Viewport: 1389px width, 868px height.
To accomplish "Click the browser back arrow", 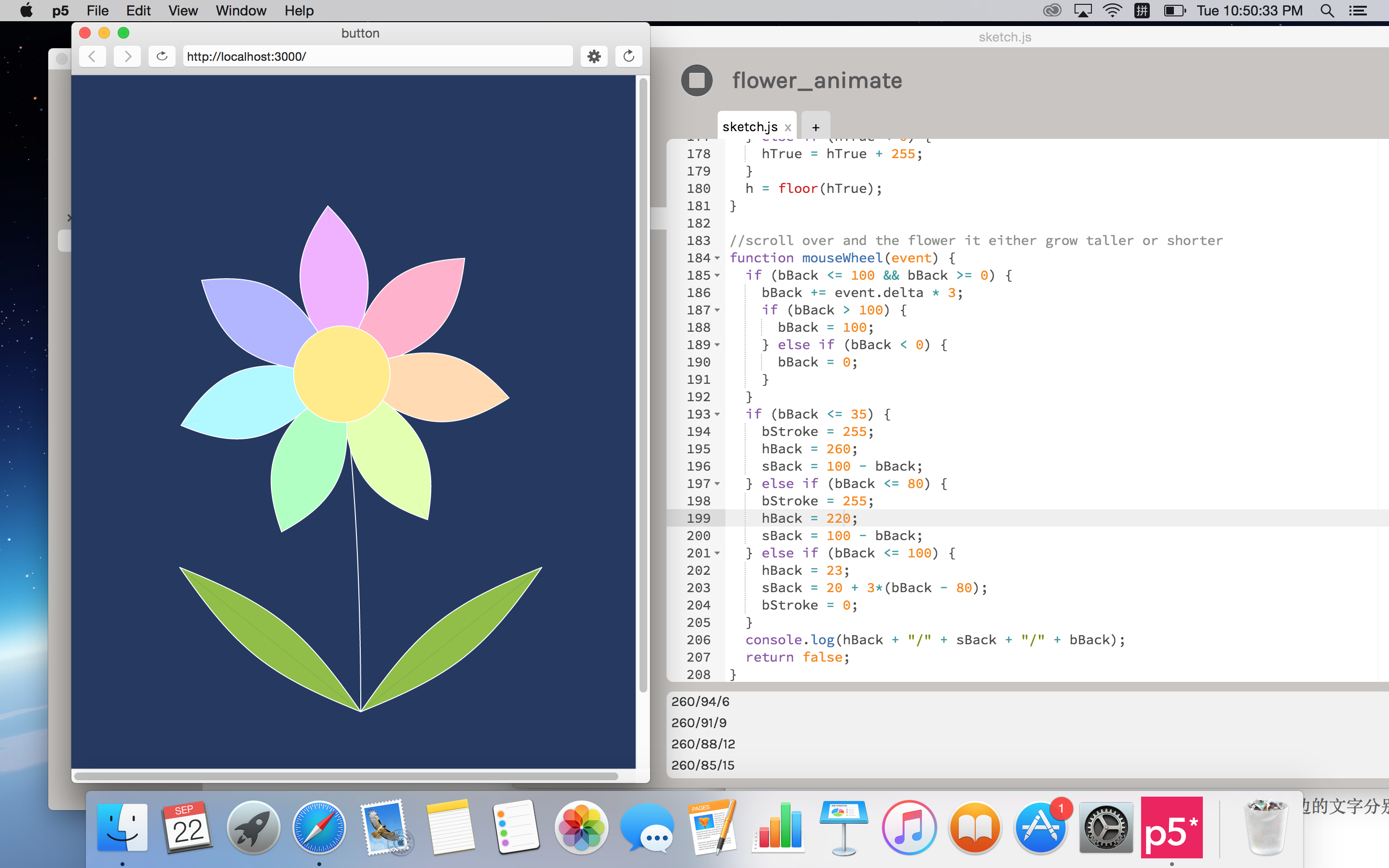I will coord(93,56).
